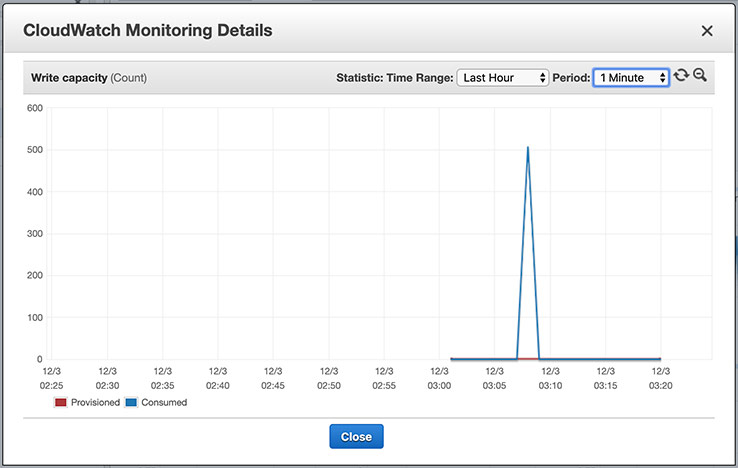Toggle the Provisioned legend red swatch
738x468 pixels.
61,403
